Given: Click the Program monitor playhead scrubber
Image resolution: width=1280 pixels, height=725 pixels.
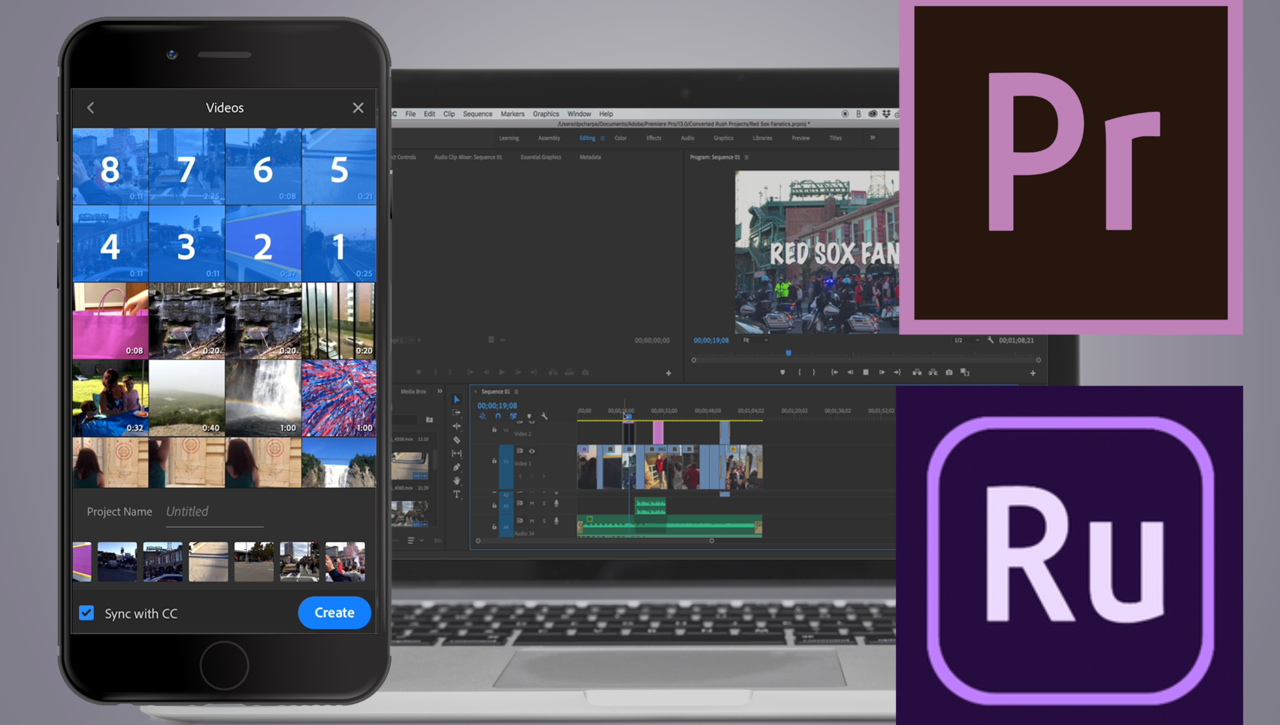Looking at the screenshot, I should (x=788, y=353).
